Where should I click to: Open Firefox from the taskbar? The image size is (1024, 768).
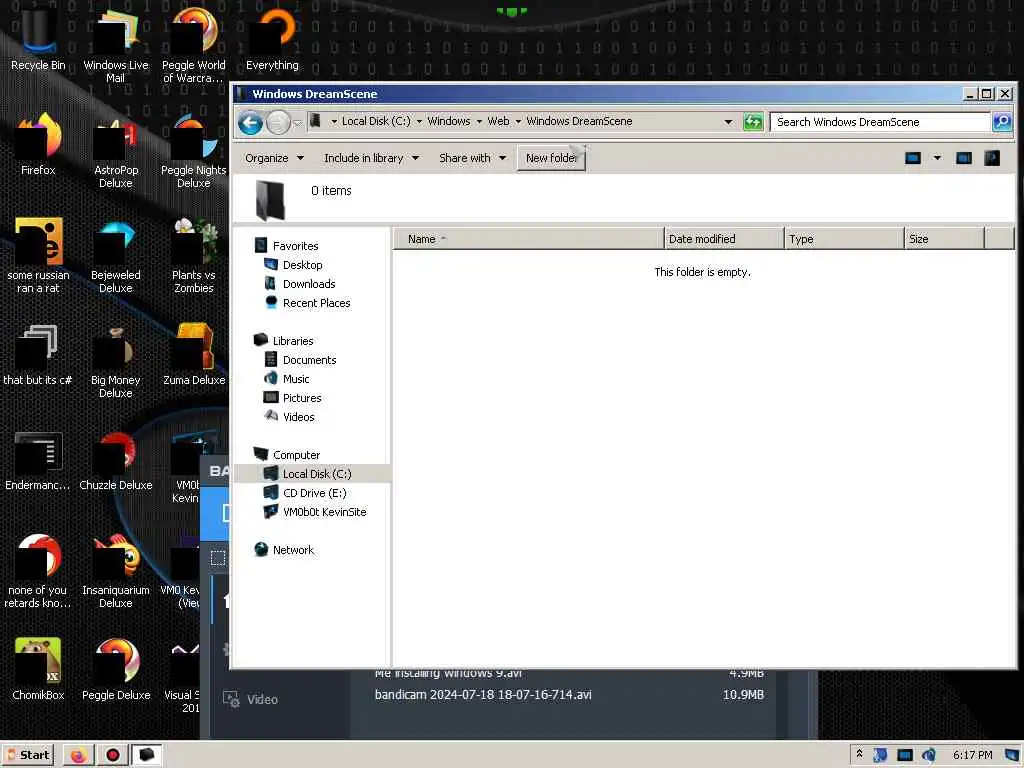point(78,755)
